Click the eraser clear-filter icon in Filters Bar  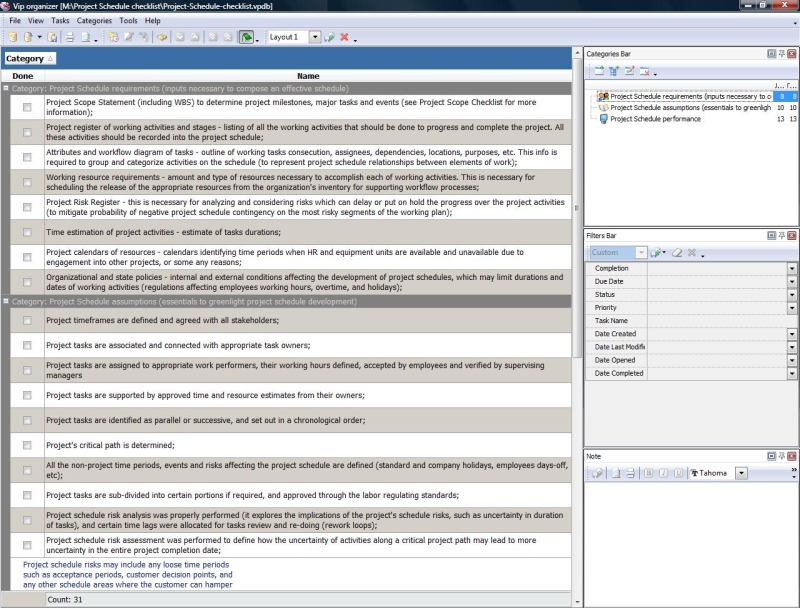click(x=679, y=253)
